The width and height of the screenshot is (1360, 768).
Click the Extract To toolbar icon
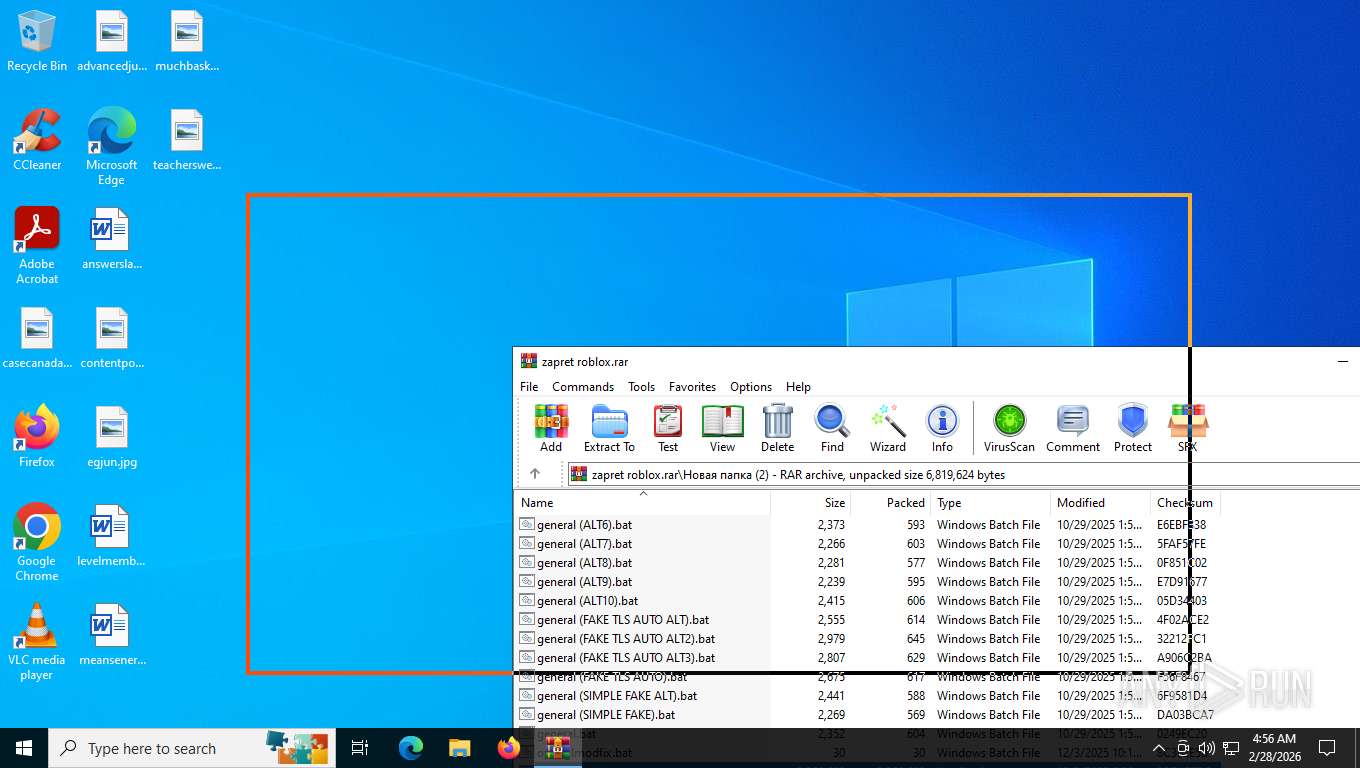[x=609, y=429]
